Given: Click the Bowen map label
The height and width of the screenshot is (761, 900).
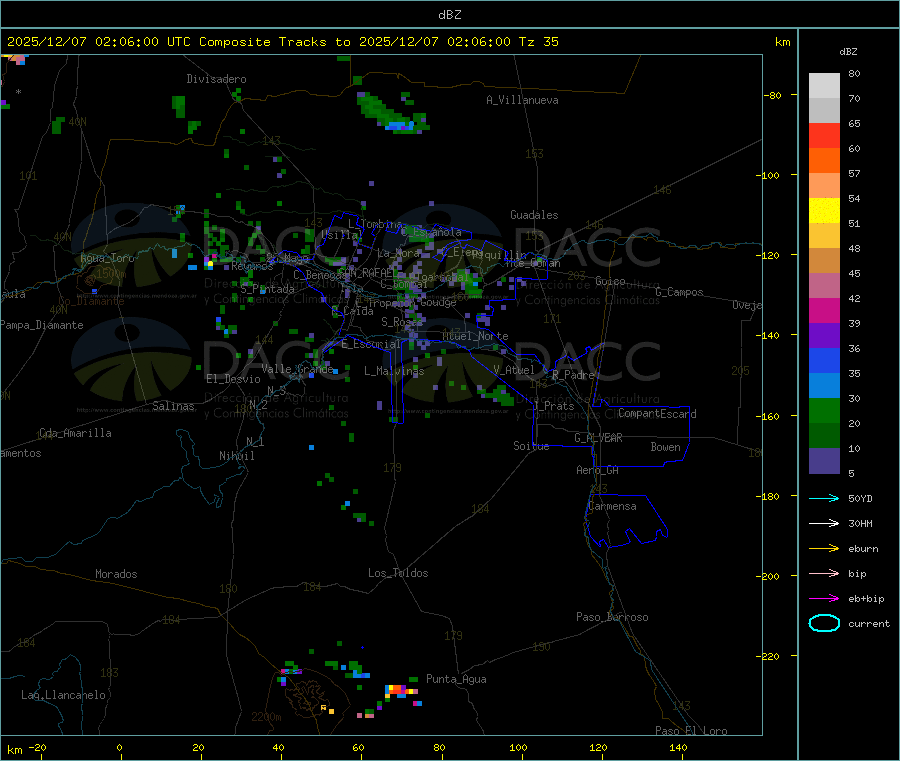Looking at the screenshot, I should [x=666, y=447].
